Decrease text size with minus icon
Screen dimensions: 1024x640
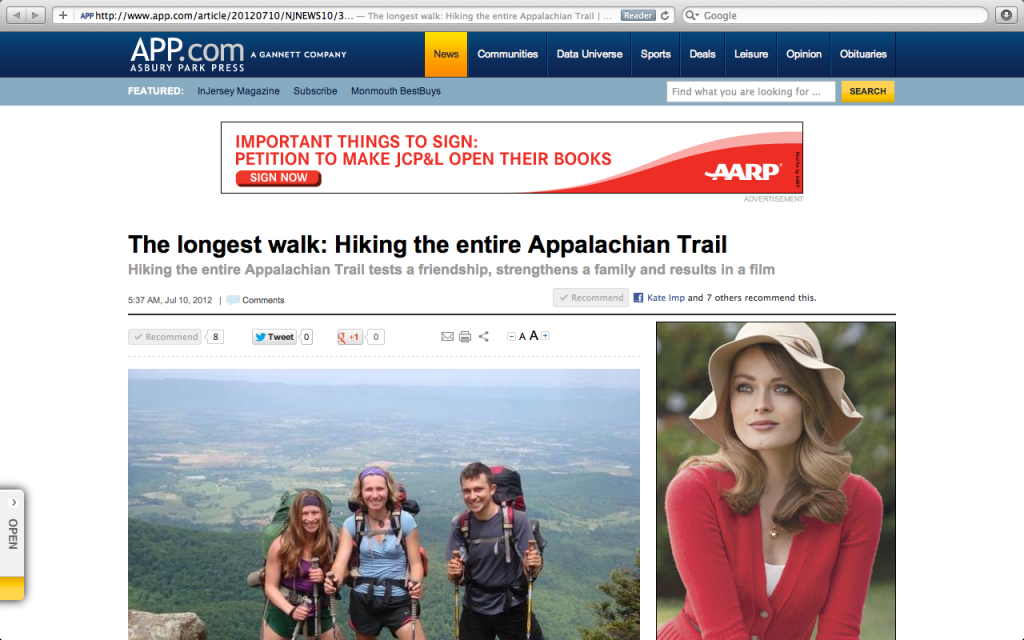(x=511, y=336)
